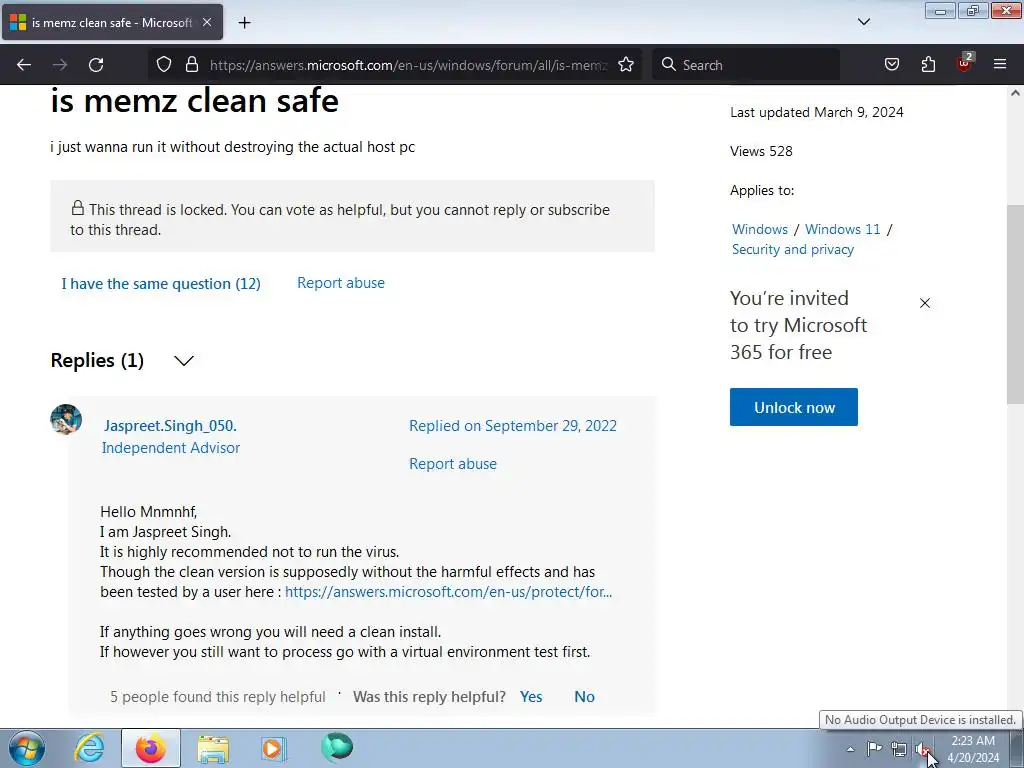The height and width of the screenshot is (768, 1024).
Task: Open the network tray icon
Action: [899, 749]
